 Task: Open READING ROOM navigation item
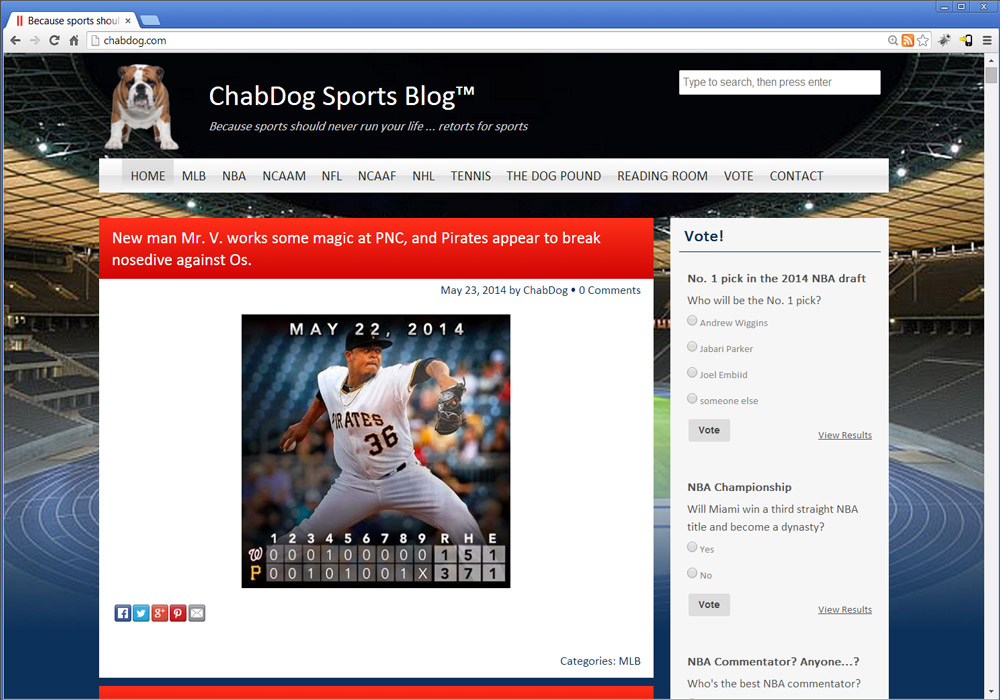[662, 176]
